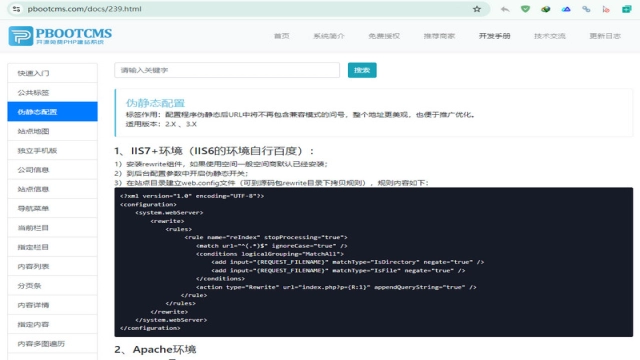Click the '1、IIS7+环境' section heading
This screenshot has height=360, width=640.
pos(215,151)
